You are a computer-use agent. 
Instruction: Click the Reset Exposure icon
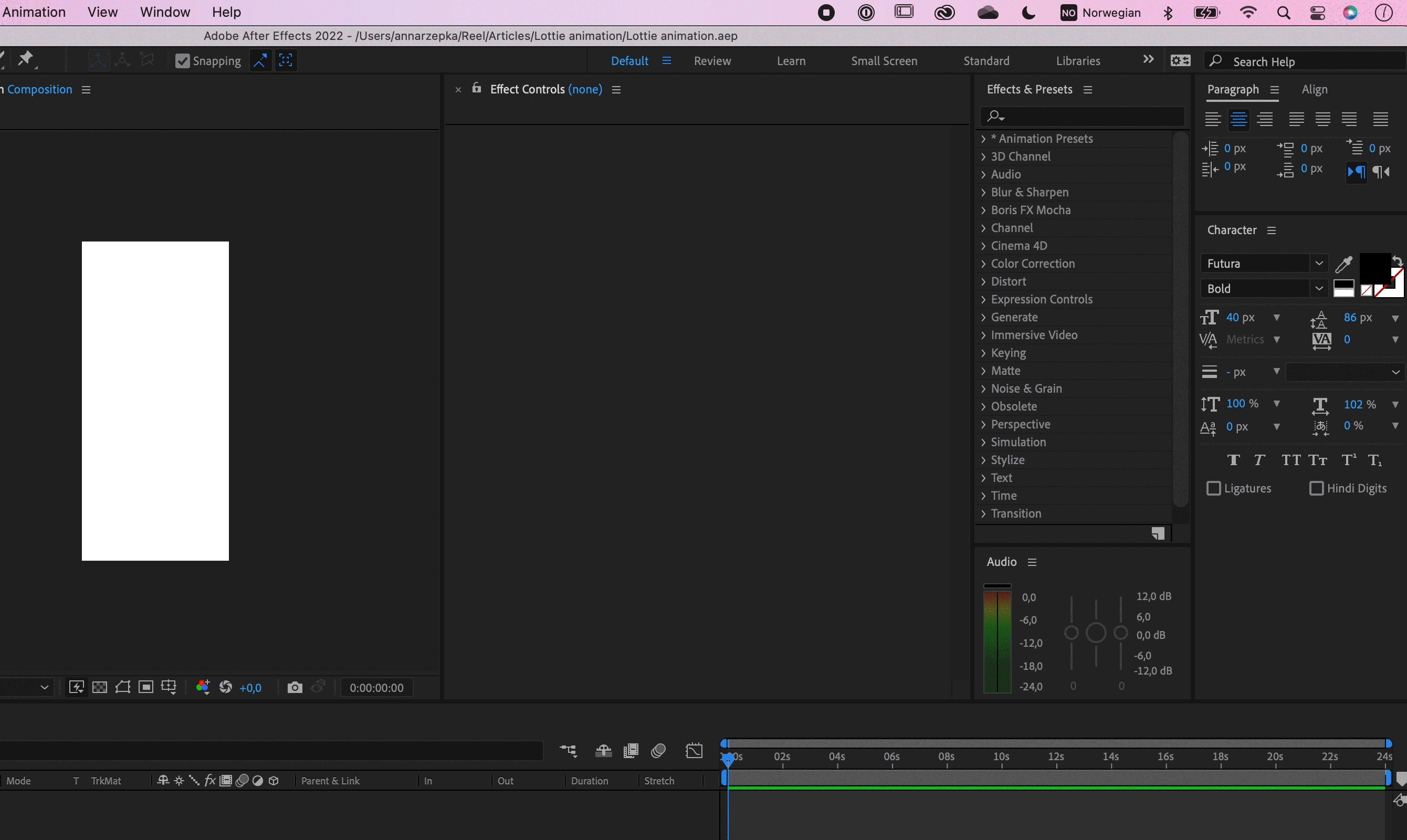tap(226, 687)
